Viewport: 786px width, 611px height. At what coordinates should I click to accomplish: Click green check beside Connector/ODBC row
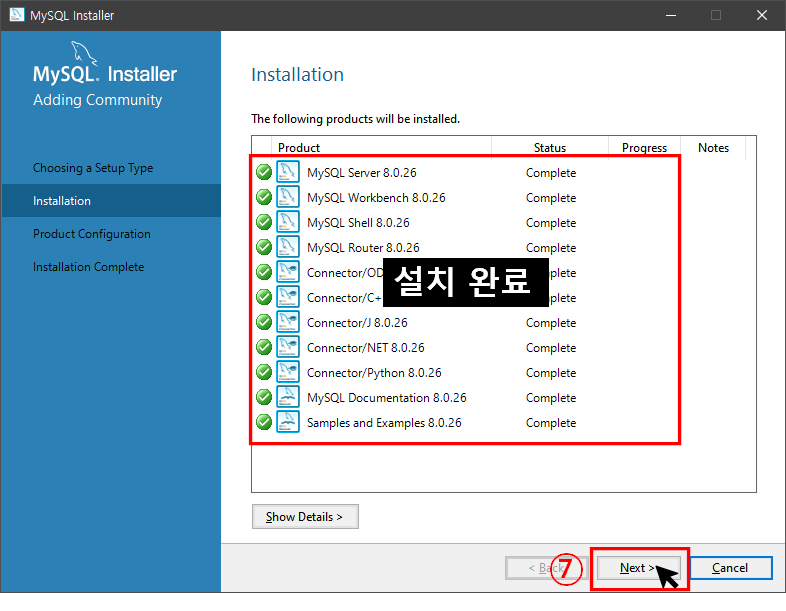(264, 272)
